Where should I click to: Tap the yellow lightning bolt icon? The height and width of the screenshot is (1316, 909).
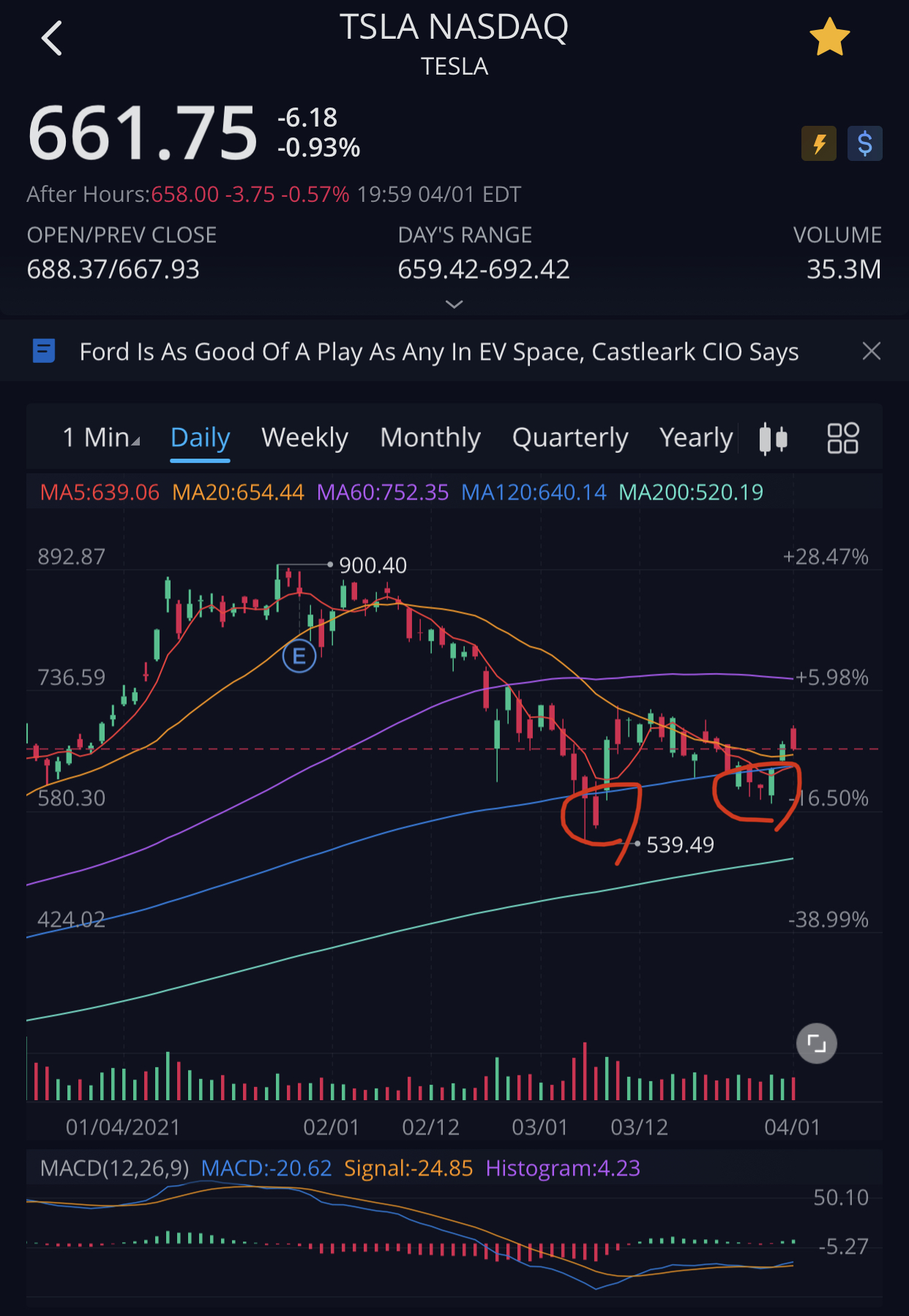pos(819,143)
